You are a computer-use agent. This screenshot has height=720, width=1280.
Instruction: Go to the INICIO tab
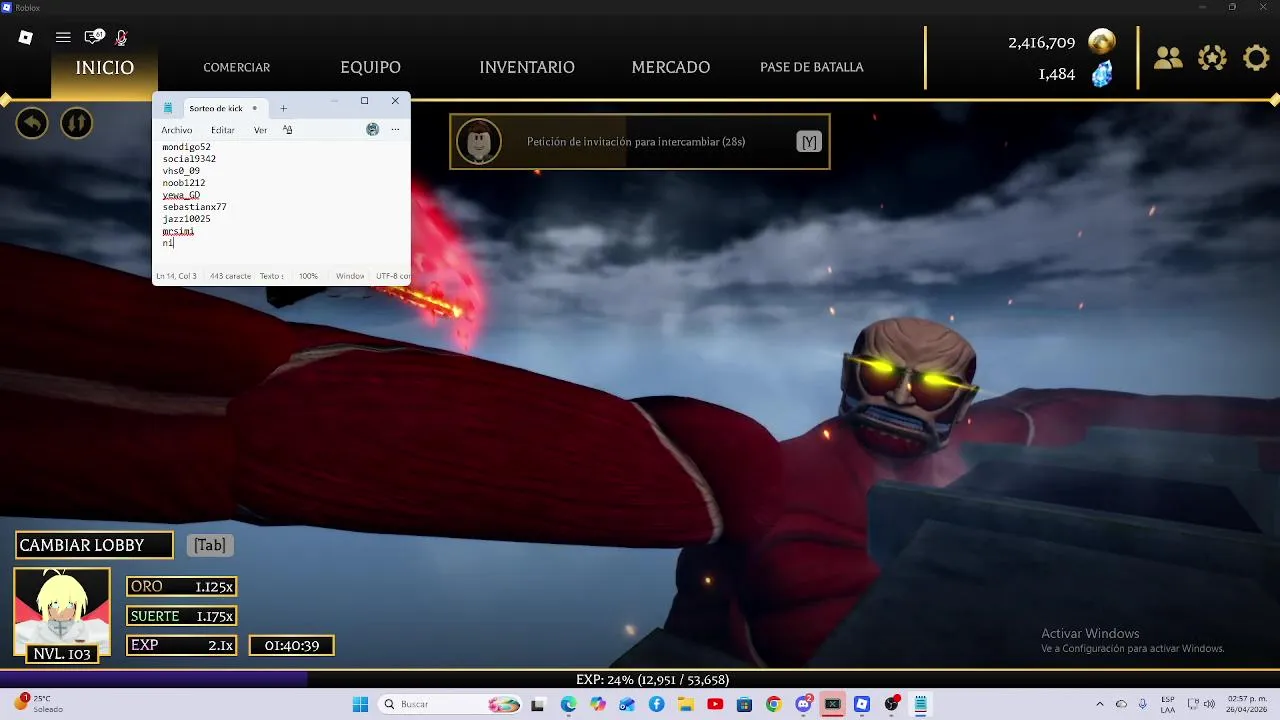[105, 67]
